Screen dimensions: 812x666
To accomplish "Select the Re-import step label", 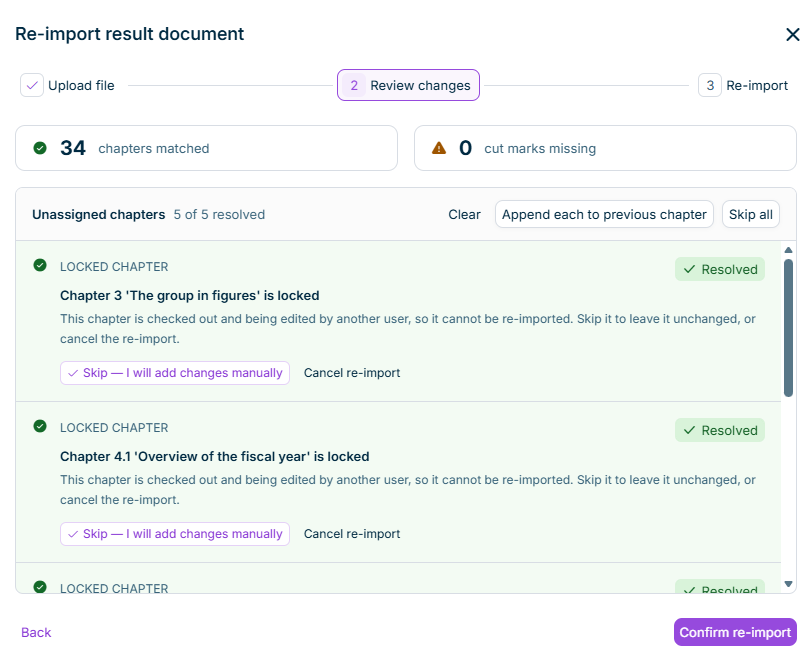I will 757,85.
